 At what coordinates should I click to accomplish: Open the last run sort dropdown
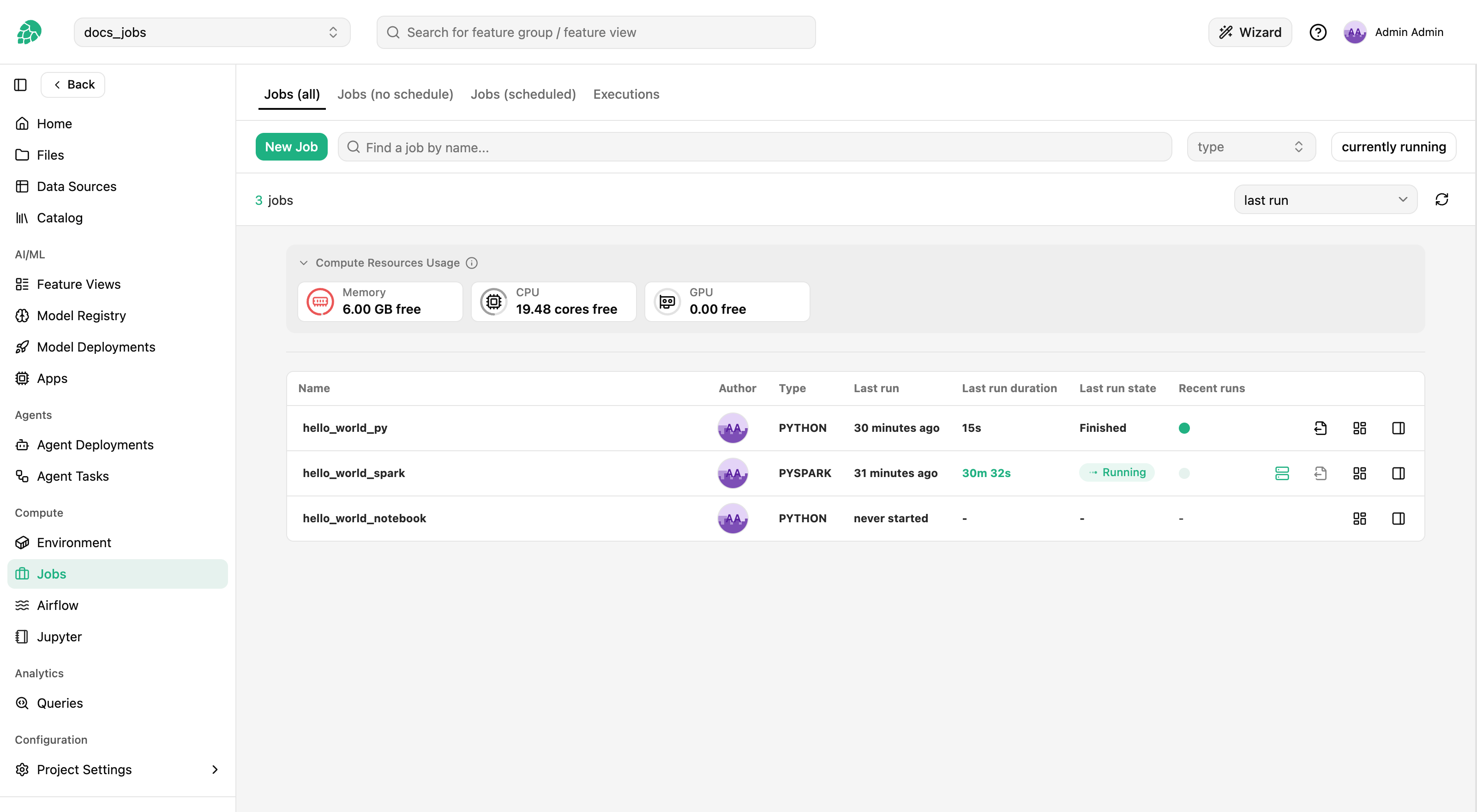coord(1326,199)
